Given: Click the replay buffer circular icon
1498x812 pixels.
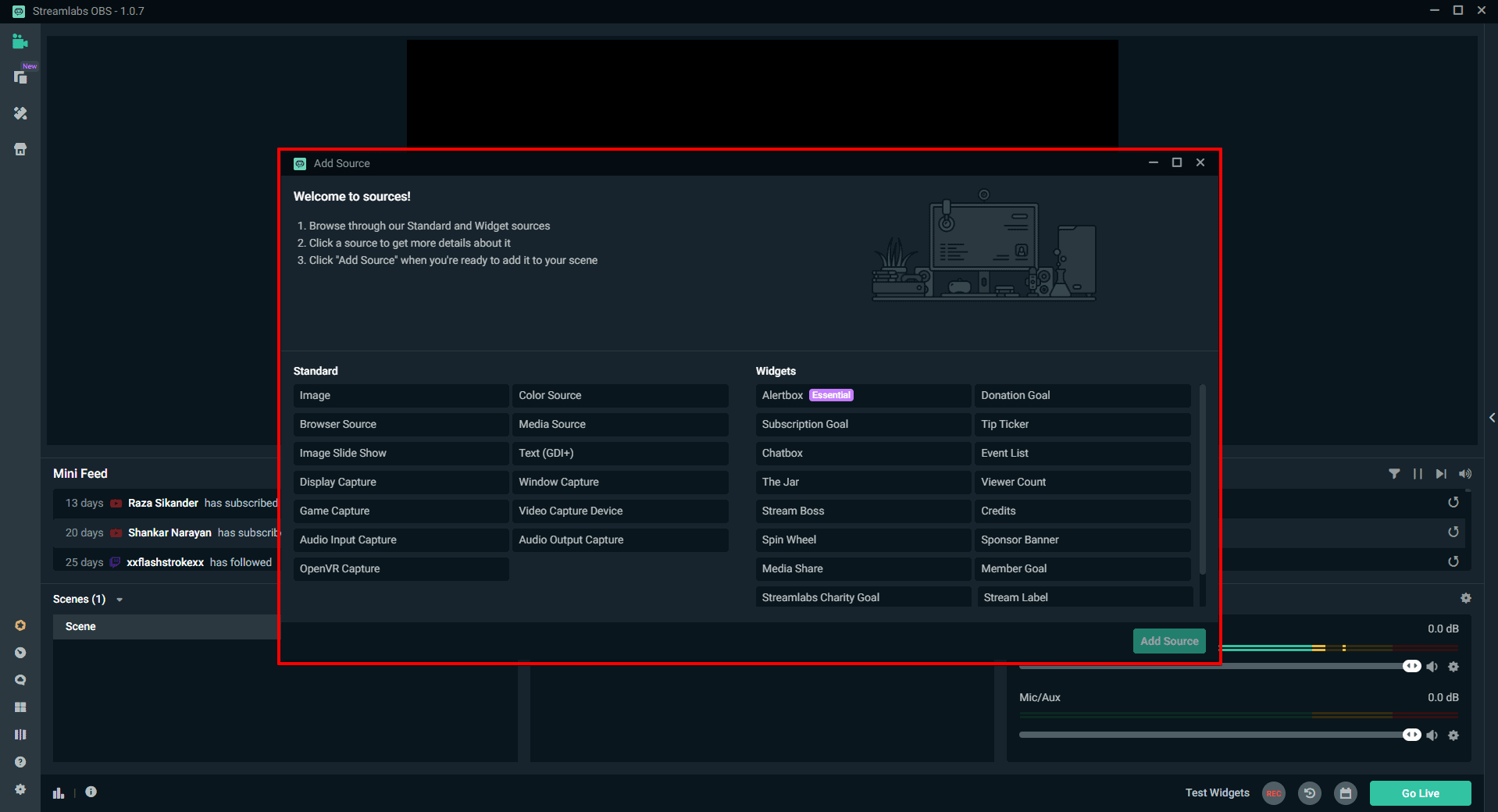Looking at the screenshot, I should coord(1310,793).
